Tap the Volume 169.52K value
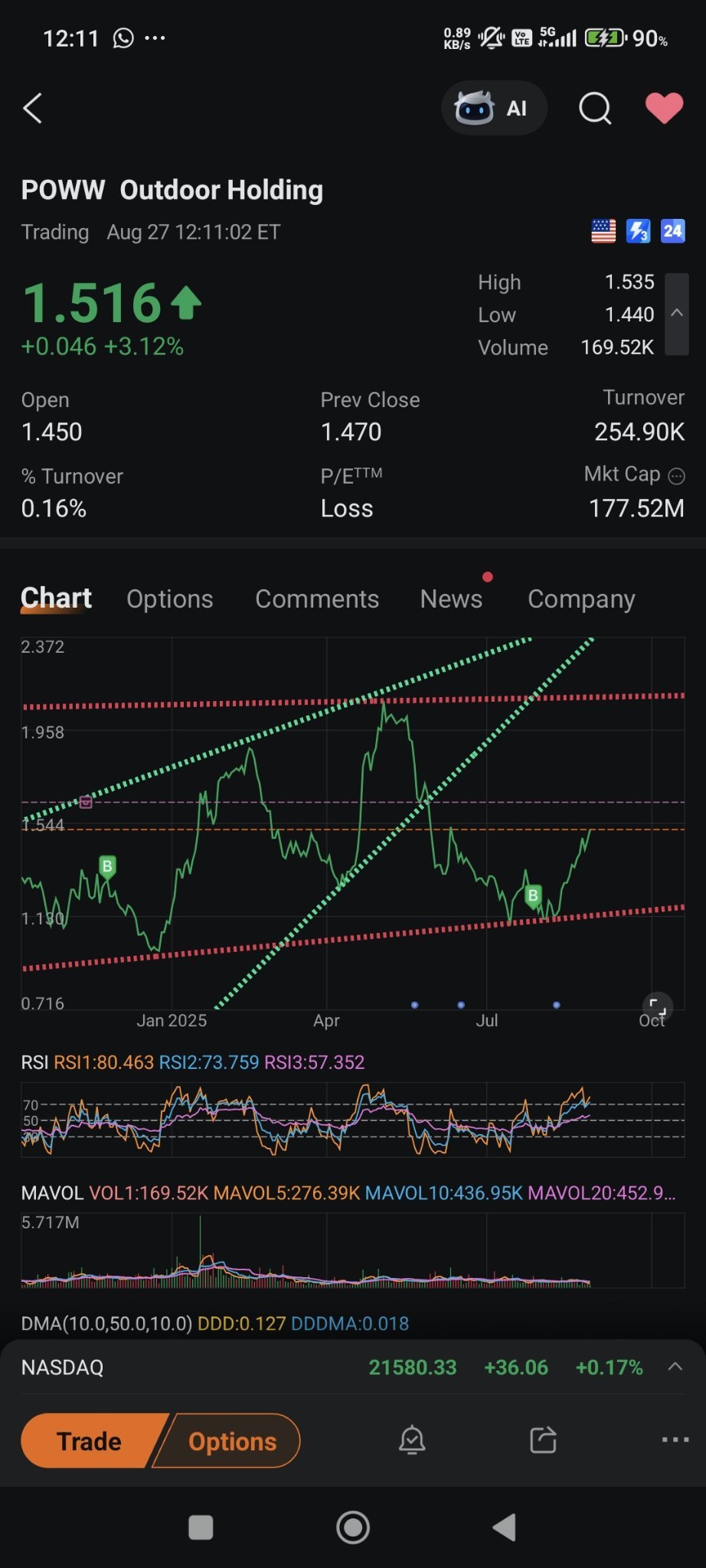 pos(617,347)
